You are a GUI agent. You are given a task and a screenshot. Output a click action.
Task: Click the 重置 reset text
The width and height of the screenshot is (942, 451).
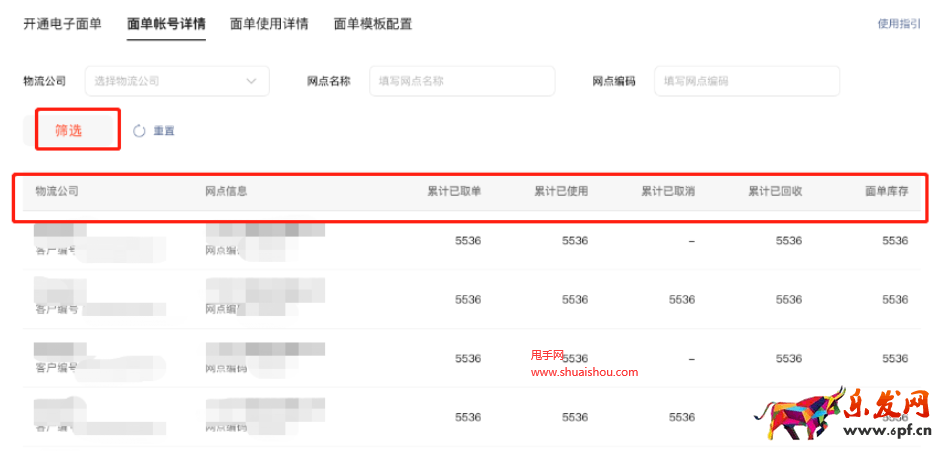[x=164, y=131]
